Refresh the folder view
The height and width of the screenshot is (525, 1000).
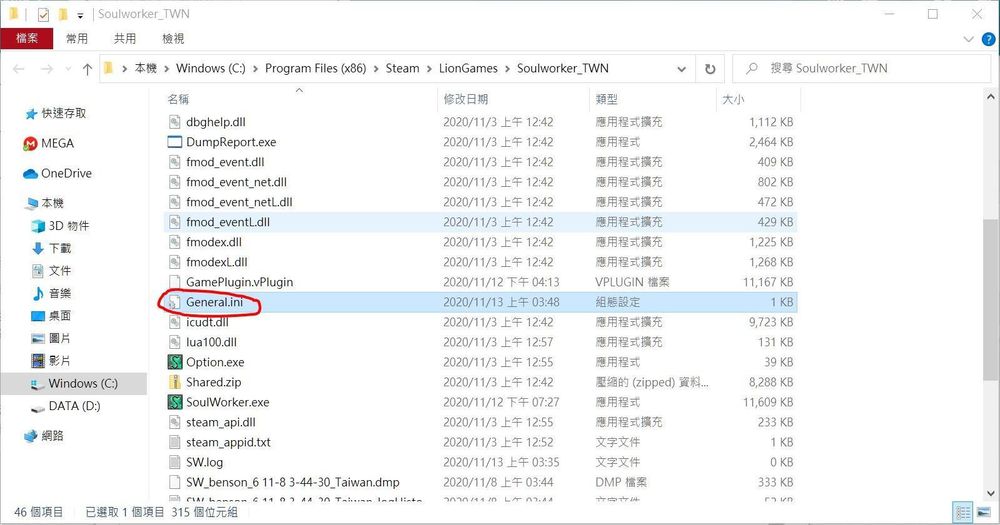[x=710, y=69]
